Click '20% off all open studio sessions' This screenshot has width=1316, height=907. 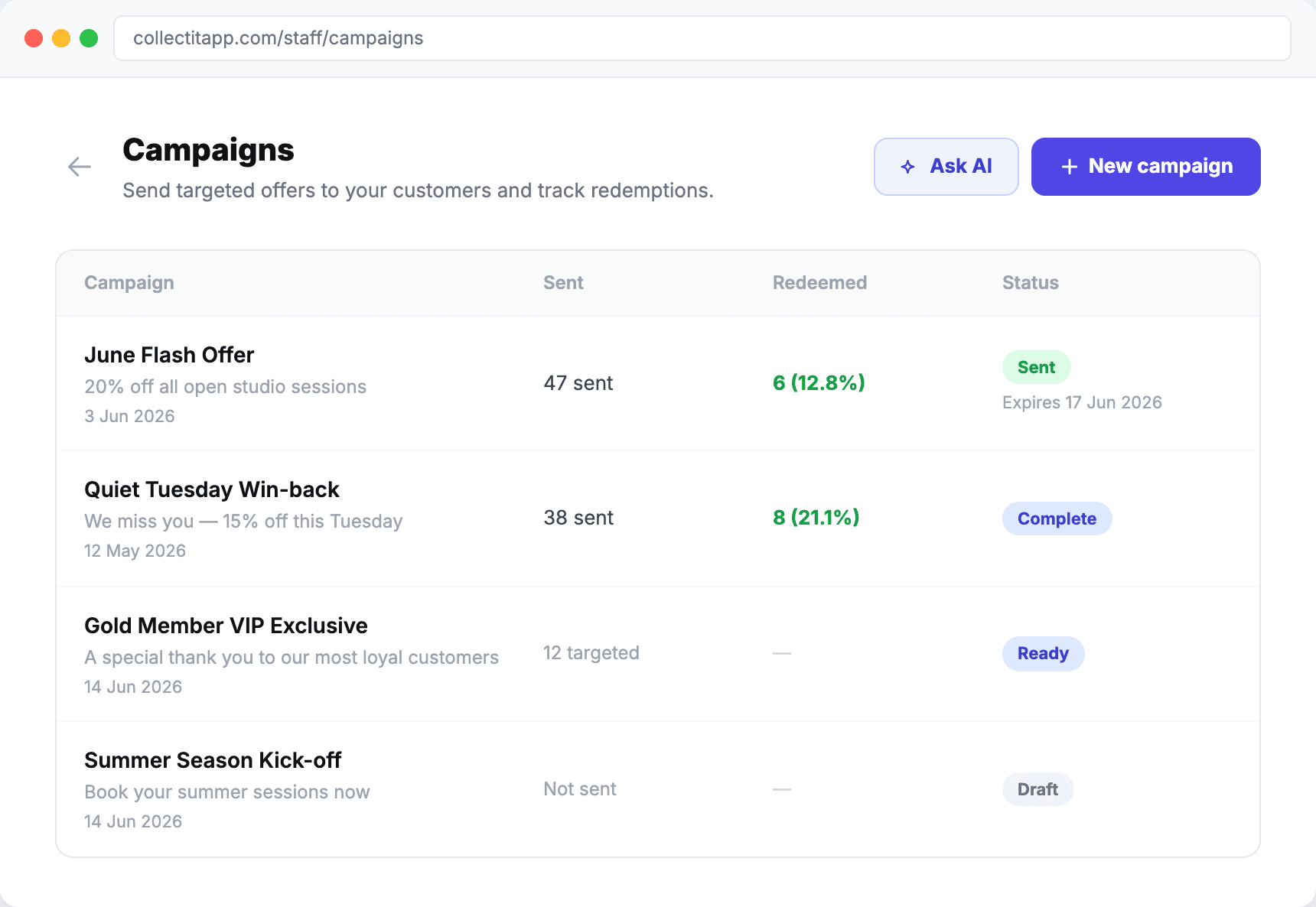click(226, 387)
